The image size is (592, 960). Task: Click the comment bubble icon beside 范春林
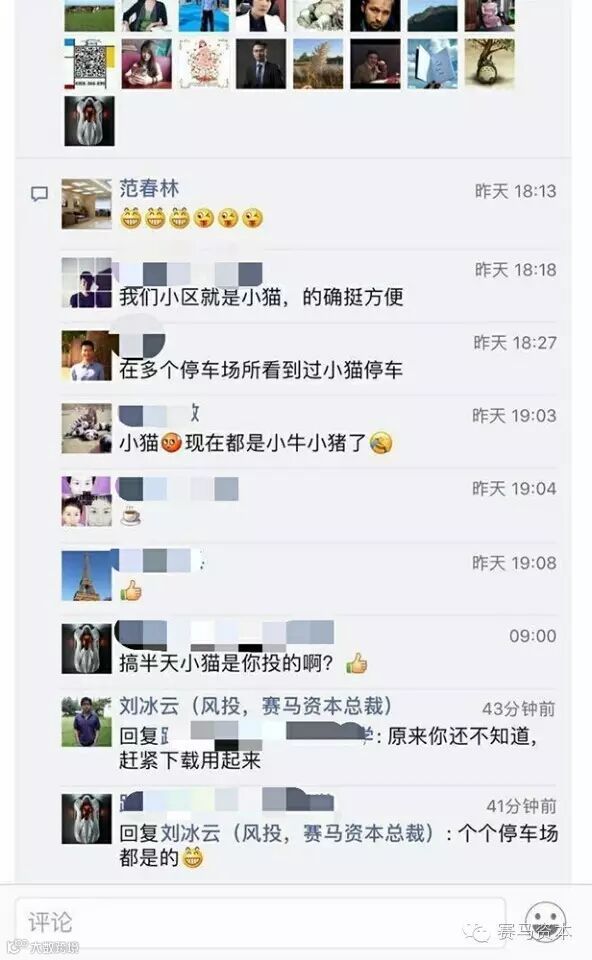click(39, 194)
